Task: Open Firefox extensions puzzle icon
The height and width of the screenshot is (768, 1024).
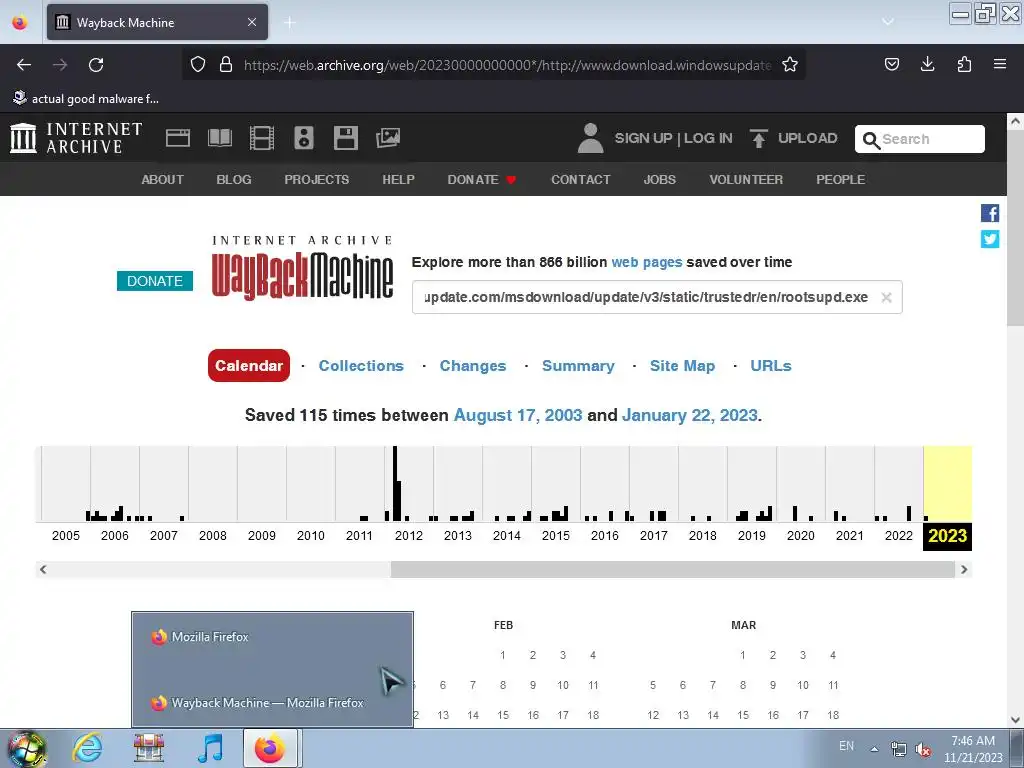Action: point(964,64)
